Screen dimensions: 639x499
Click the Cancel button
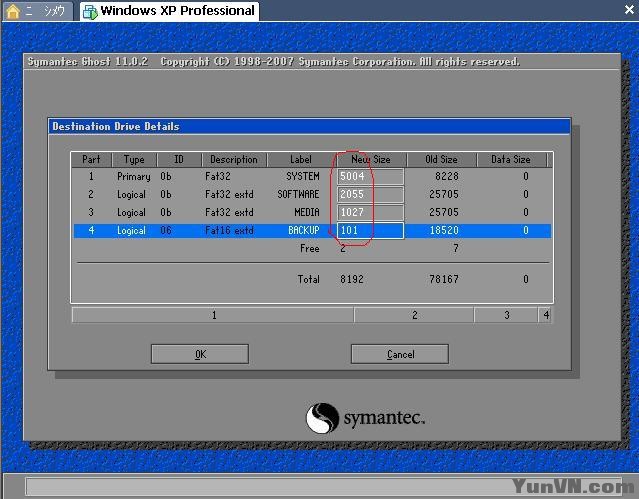coord(400,354)
